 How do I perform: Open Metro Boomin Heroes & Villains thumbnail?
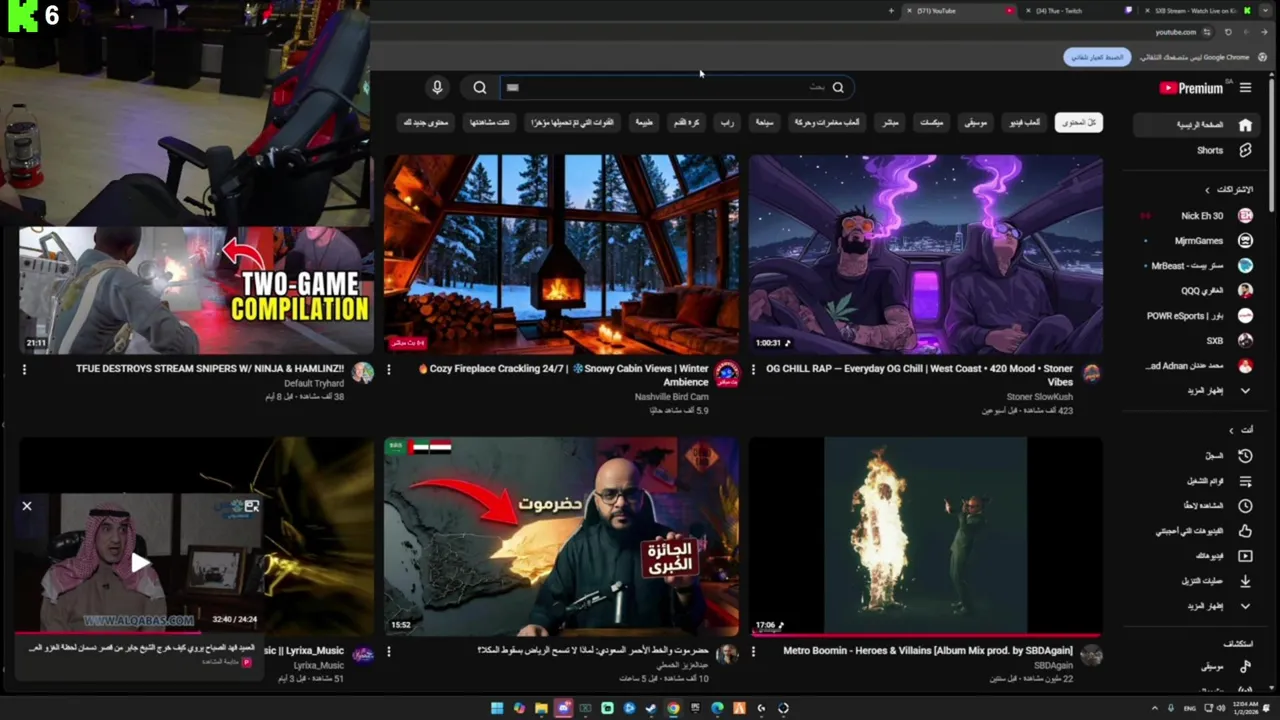click(926, 536)
